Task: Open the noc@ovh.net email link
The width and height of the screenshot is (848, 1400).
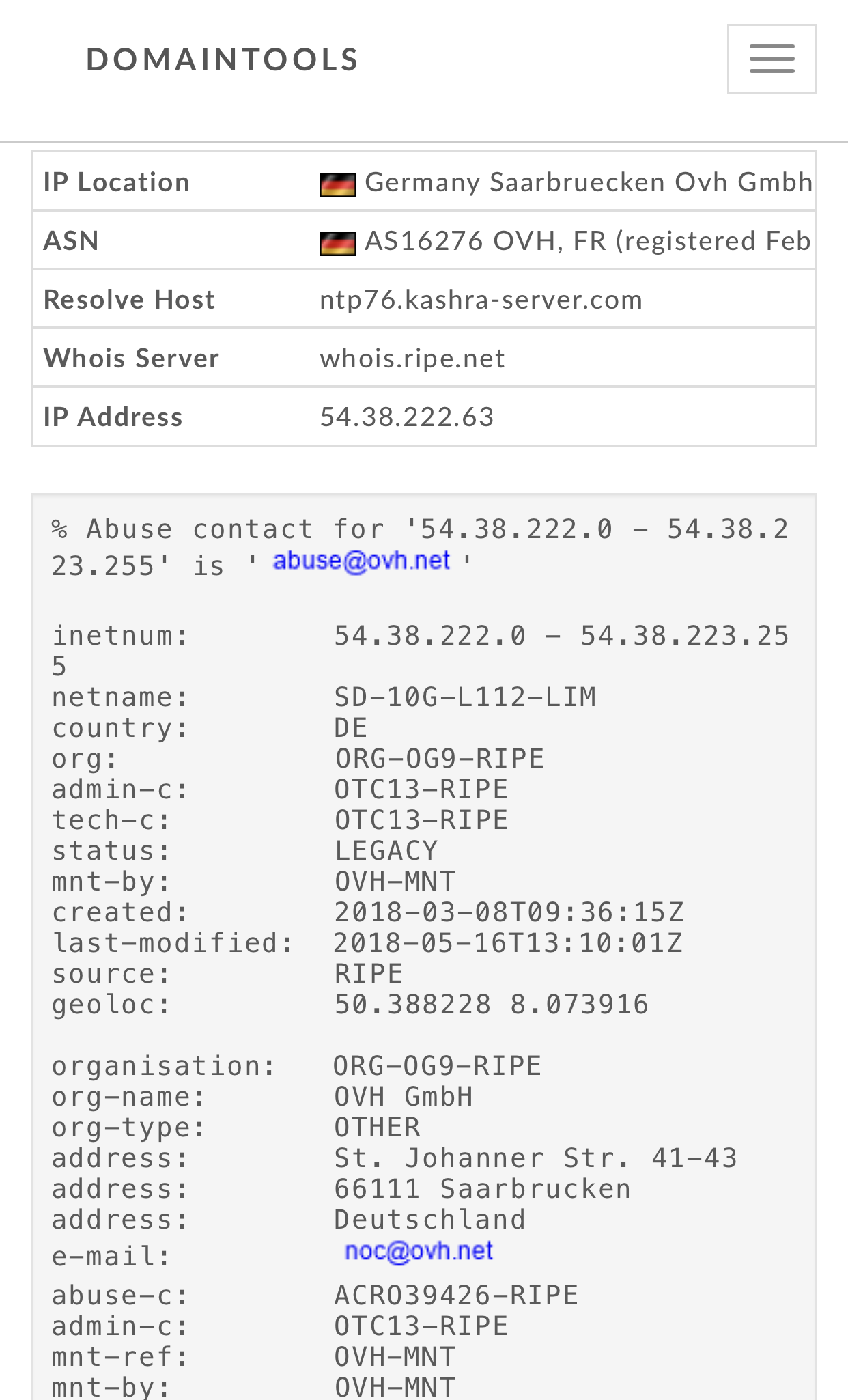Action: (x=419, y=1251)
